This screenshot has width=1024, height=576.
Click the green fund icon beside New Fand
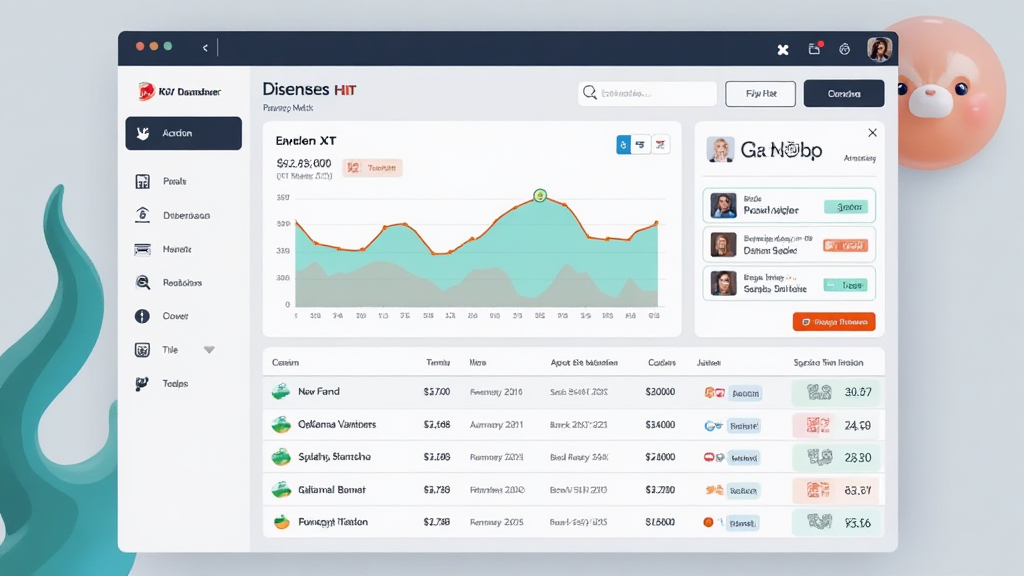[x=281, y=392]
